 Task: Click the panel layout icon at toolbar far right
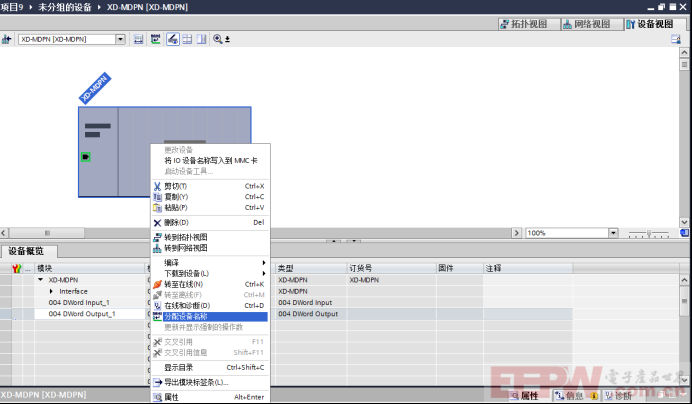coord(676,39)
